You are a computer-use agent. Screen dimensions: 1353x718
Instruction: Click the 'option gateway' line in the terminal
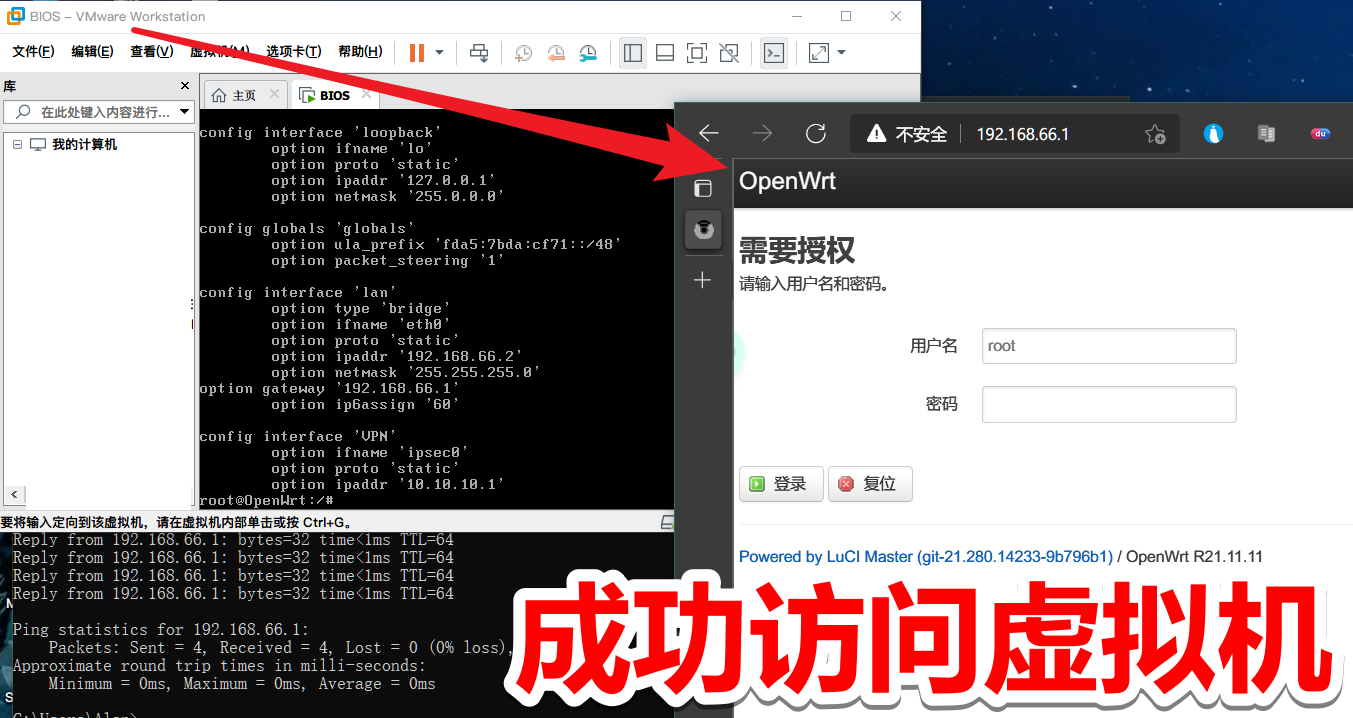[329, 389]
